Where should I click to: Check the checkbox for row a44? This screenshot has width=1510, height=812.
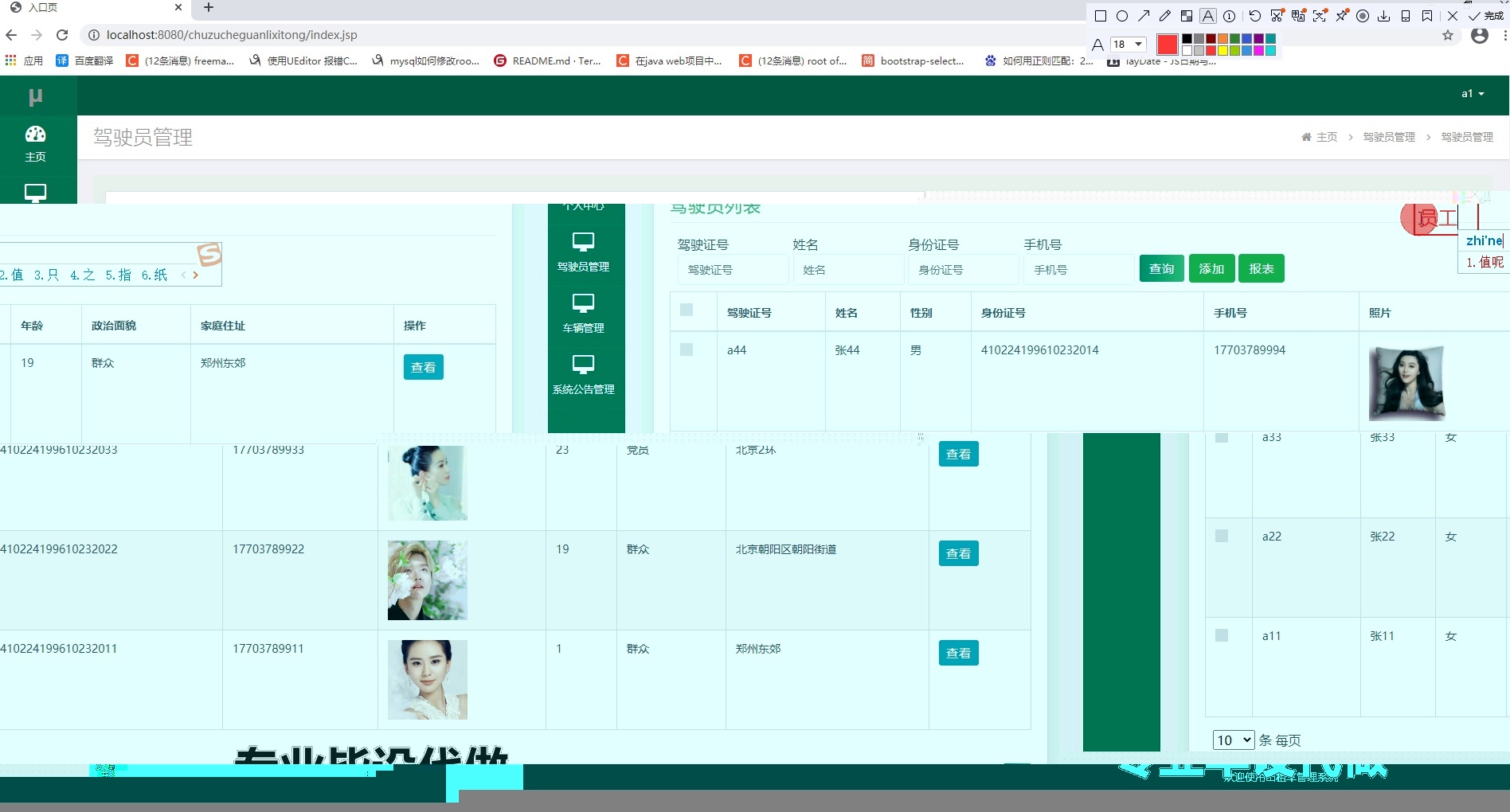pos(687,349)
